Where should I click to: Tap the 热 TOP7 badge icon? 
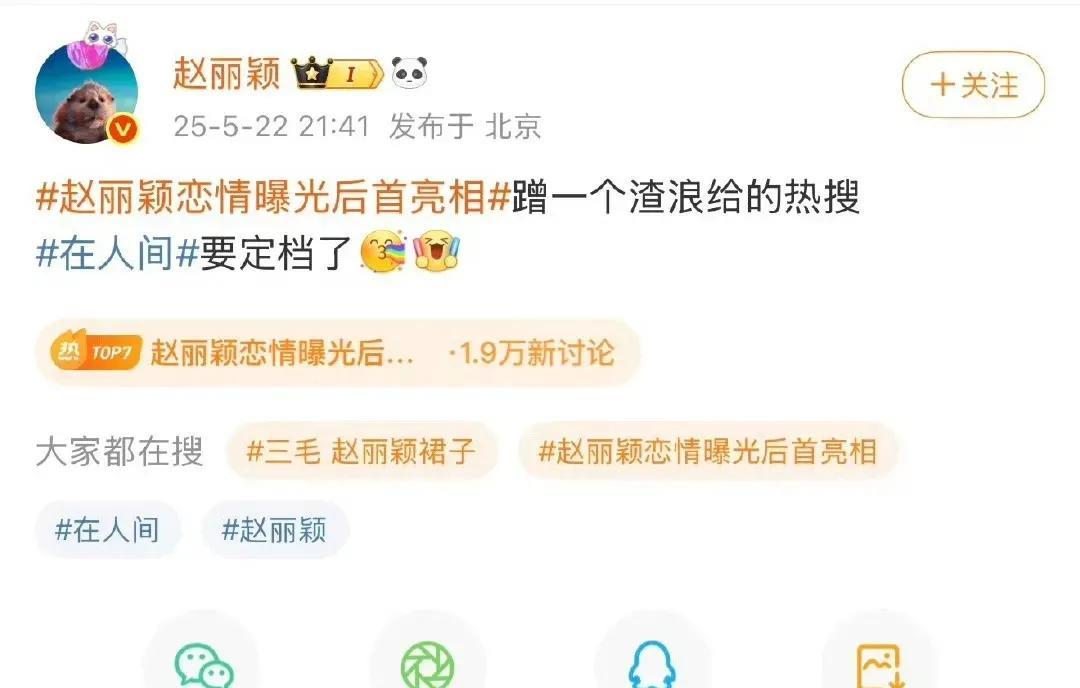(x=96, y=353)
